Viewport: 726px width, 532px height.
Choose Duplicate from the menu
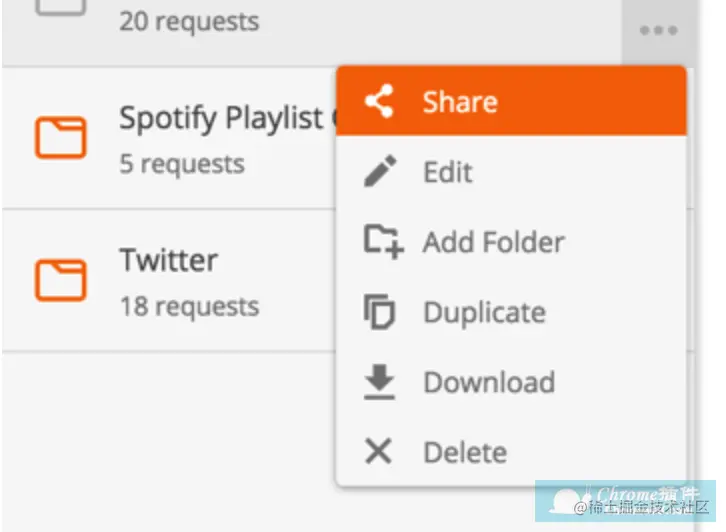point(511,312)
